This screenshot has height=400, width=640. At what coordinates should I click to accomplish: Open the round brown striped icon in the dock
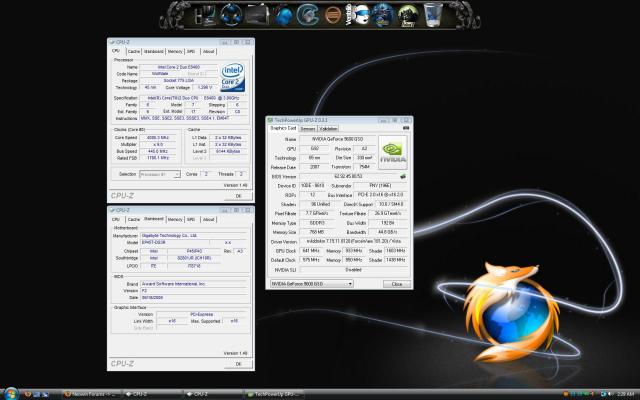tap(333, 15)
